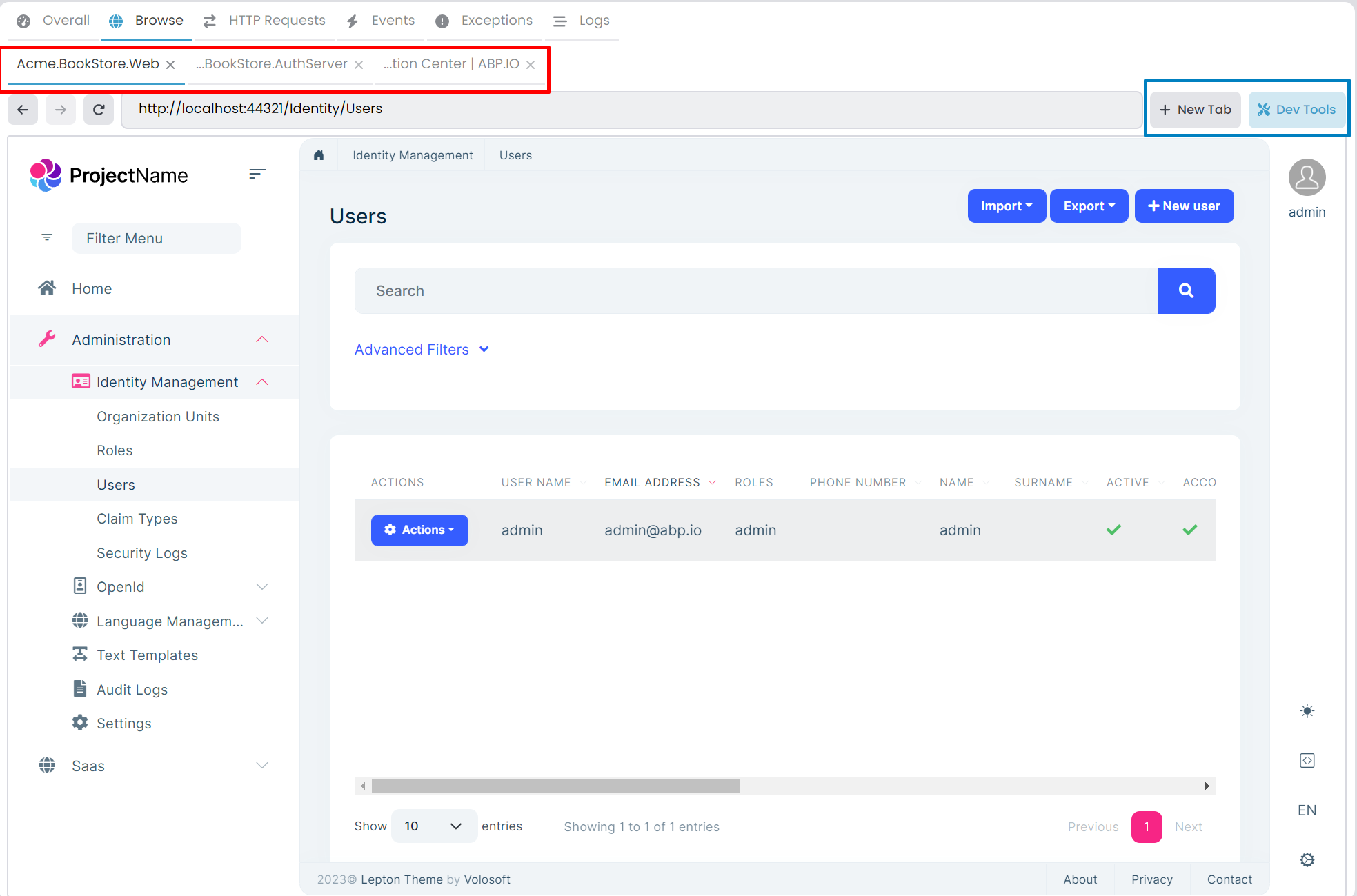Click the Search input field
The height and width of the screenshot is (896, 1357).
coord(755,290)
